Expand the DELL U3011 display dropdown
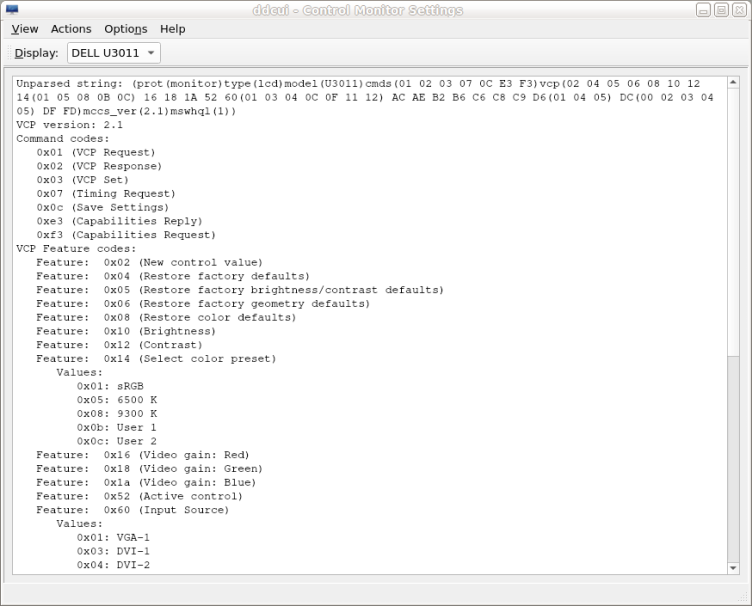 113,53
